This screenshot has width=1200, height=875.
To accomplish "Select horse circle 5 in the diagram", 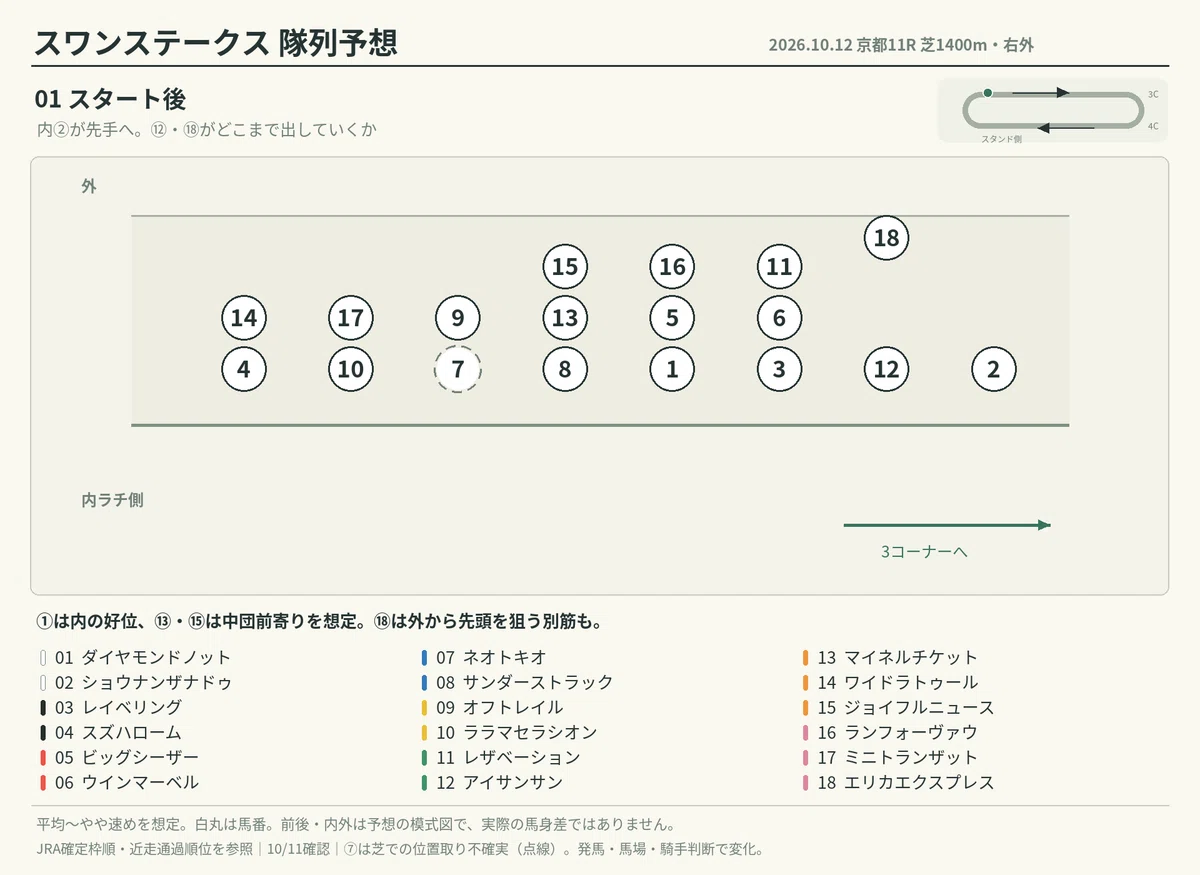I will [672, 319].
